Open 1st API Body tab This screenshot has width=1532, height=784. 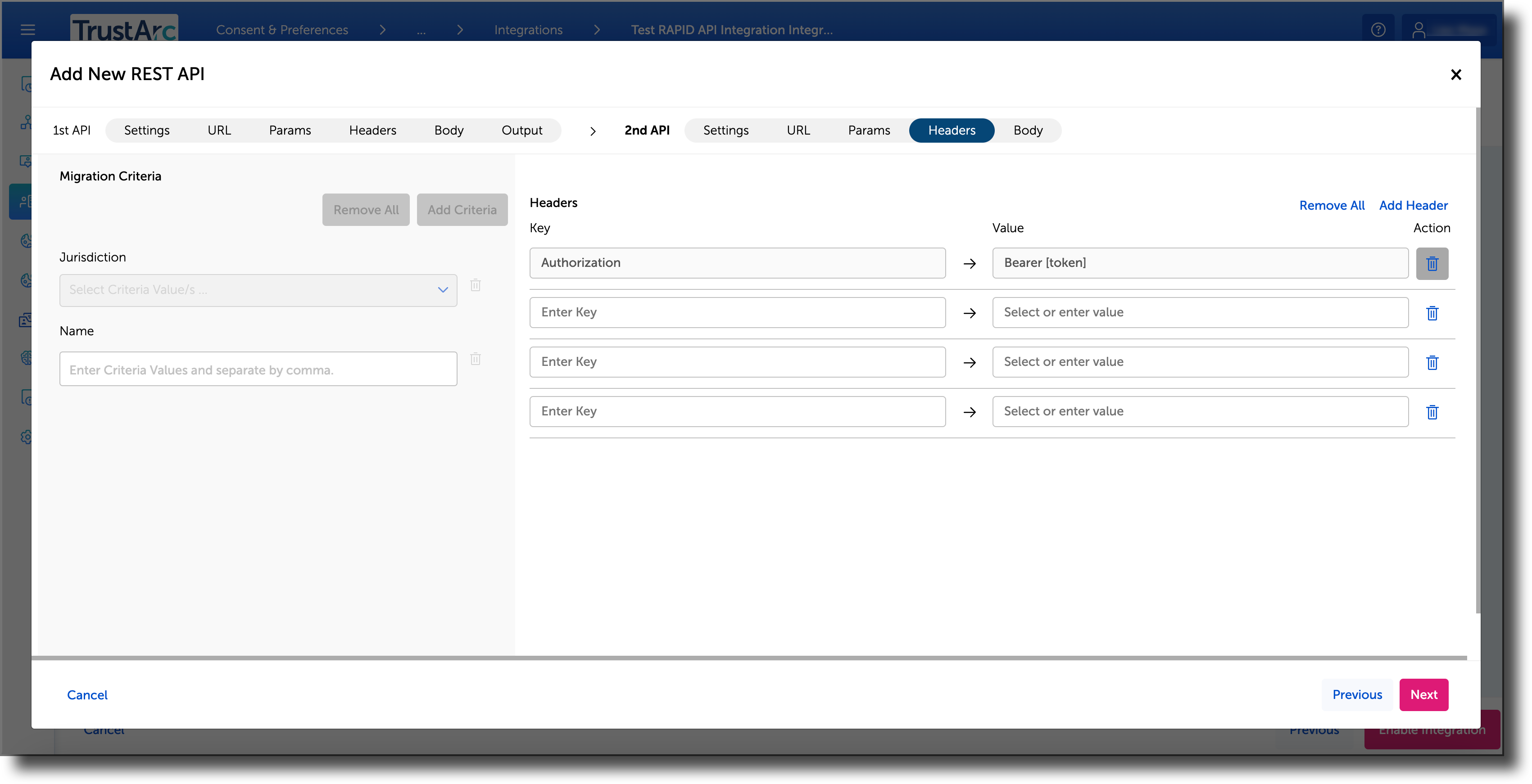449,130
